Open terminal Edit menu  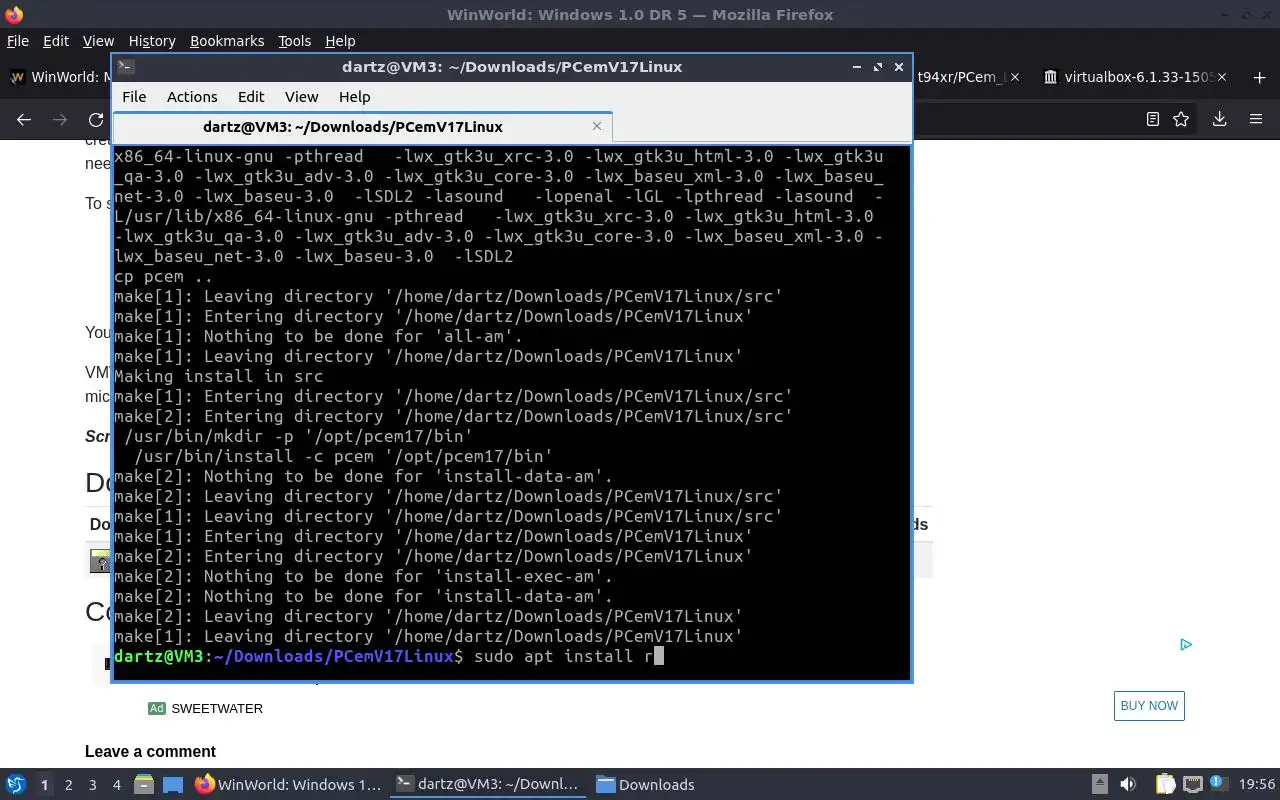[251, 96]
